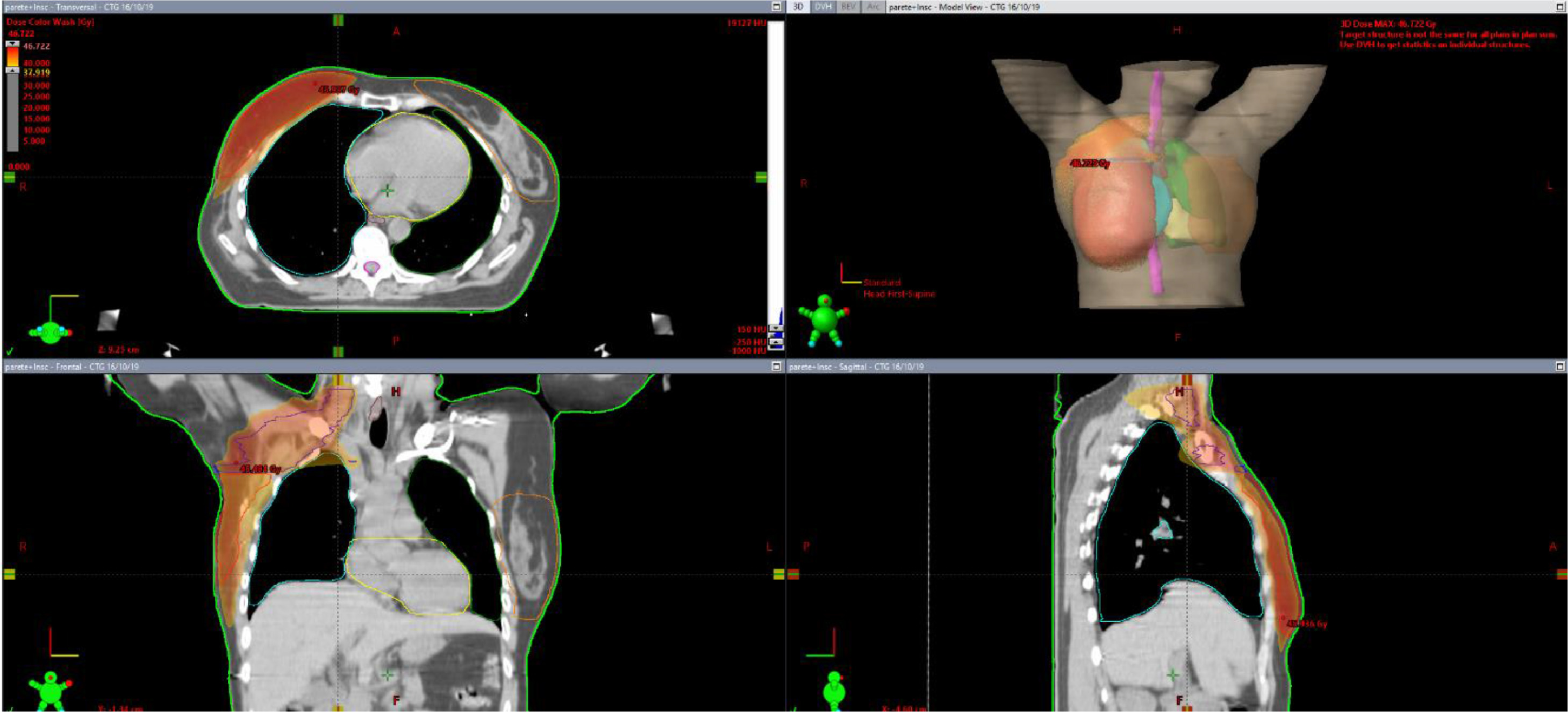Open the Arc tab in Model View
Screen dimensions: 1568x712
[873, 6]
